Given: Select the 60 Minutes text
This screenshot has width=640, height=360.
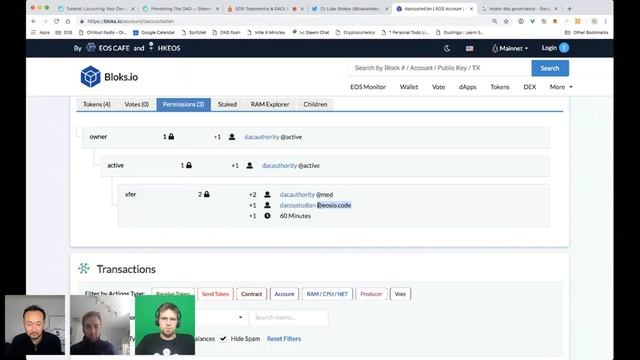Looking at the screenshot, I should coord(295,216).
